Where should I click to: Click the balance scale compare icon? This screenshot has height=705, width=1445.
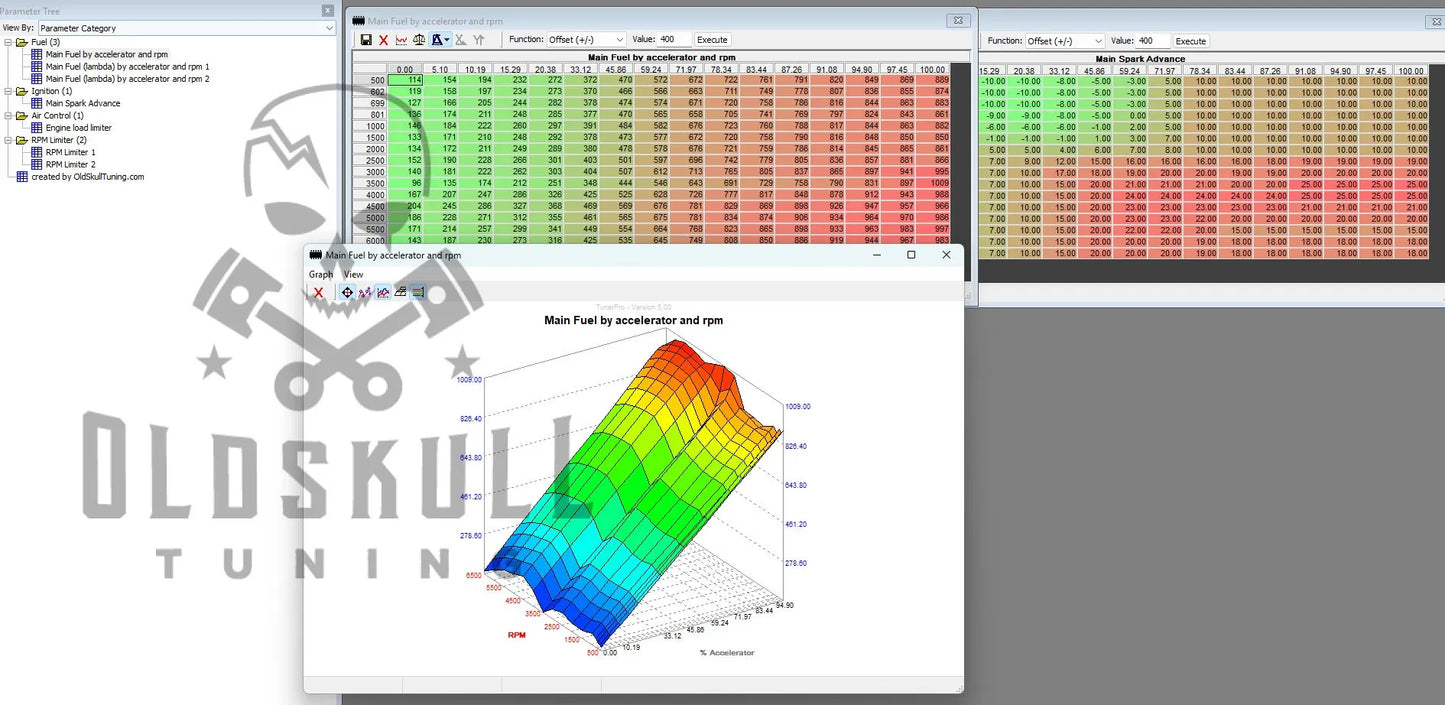(419, 40)
